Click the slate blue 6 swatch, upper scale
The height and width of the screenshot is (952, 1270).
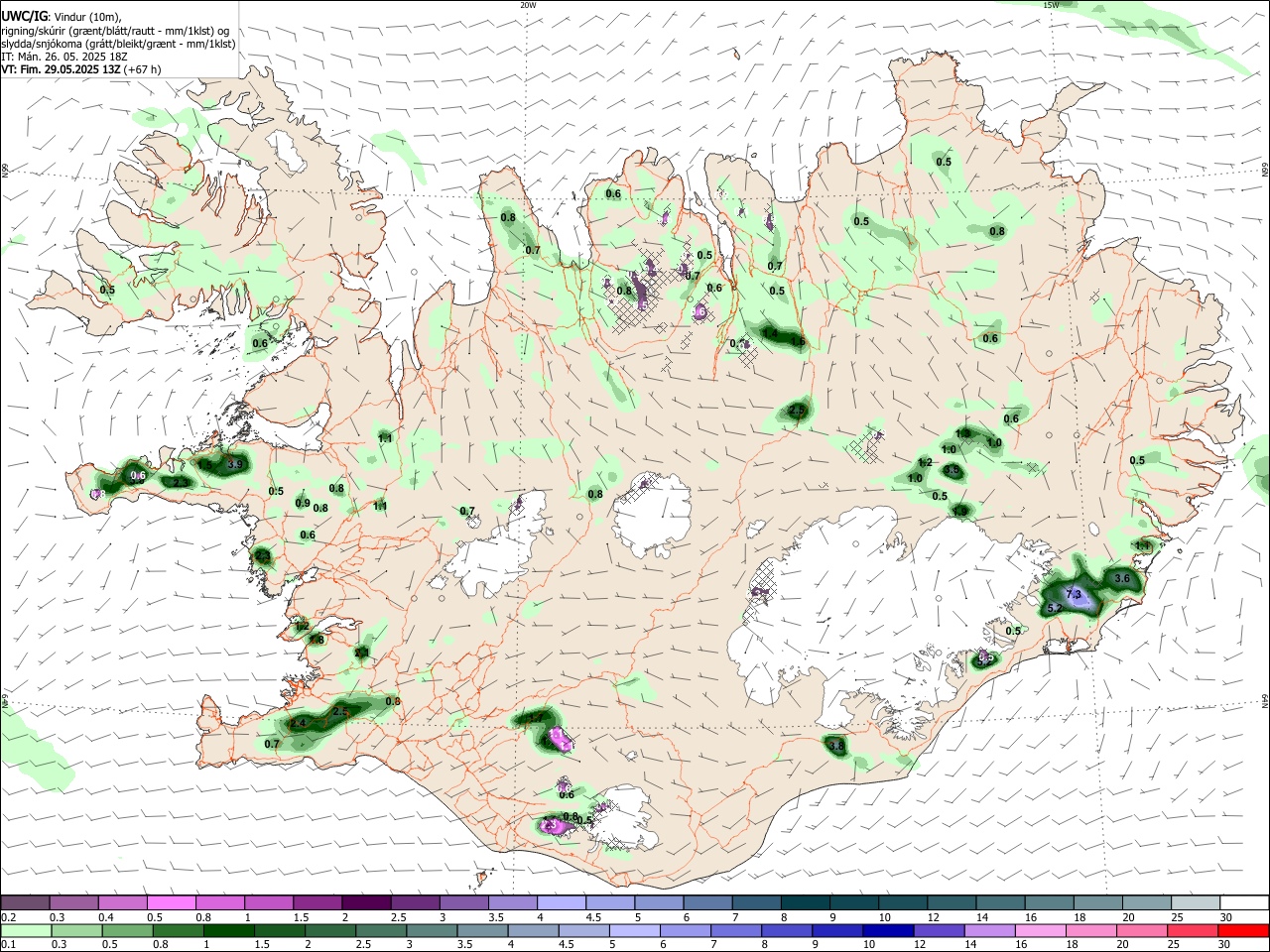point(706,903)
